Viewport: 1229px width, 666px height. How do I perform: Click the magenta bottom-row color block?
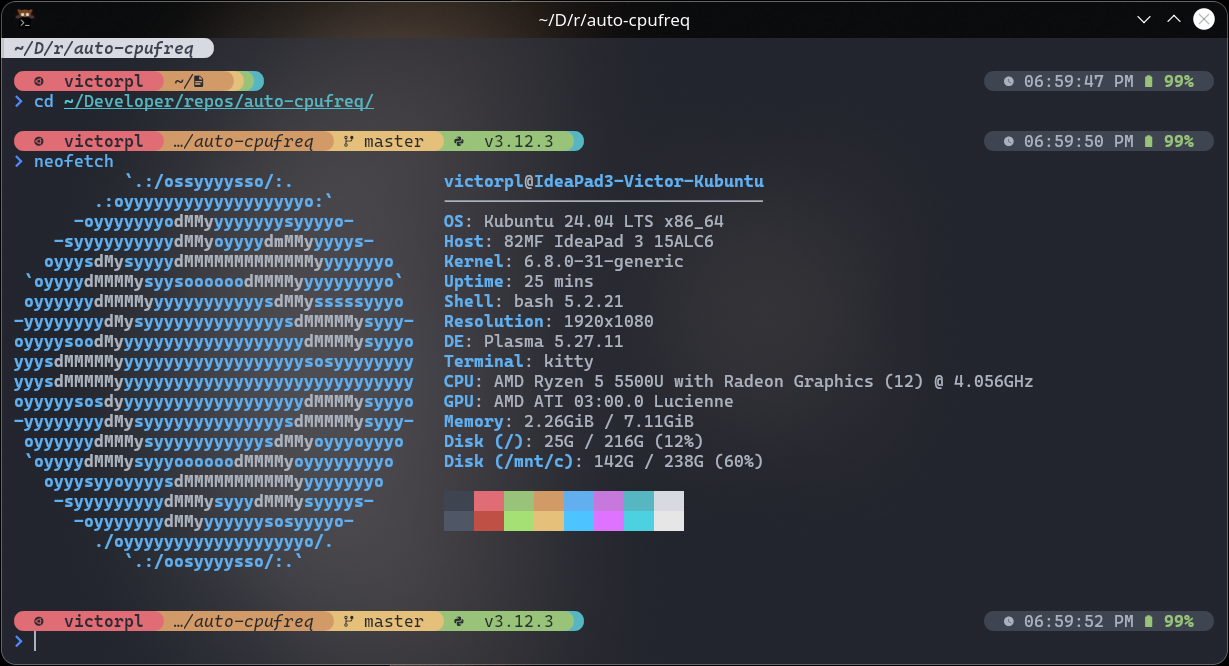609,521
